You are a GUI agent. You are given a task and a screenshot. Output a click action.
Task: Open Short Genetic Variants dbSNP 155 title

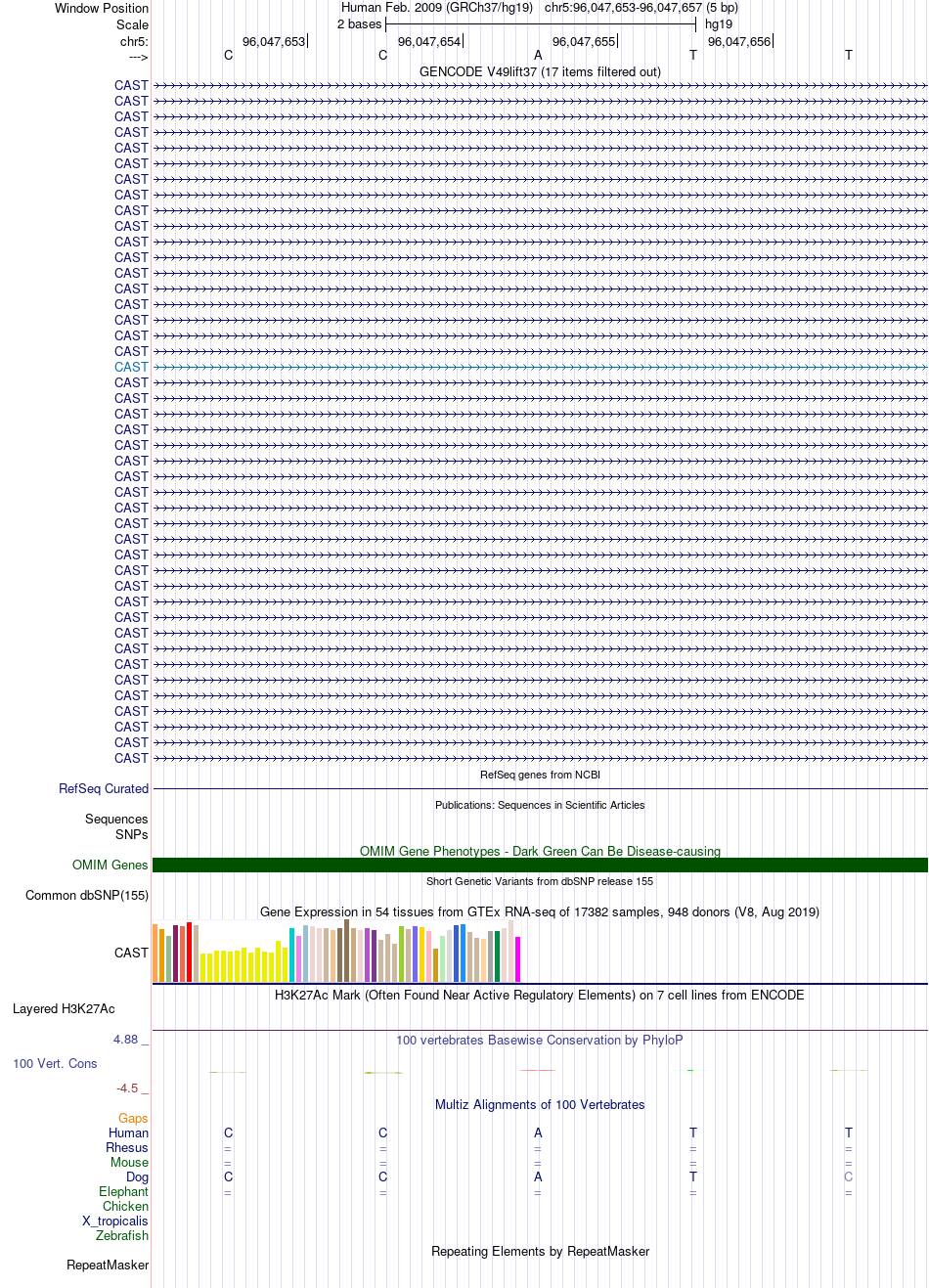click(x=540, y=881)
